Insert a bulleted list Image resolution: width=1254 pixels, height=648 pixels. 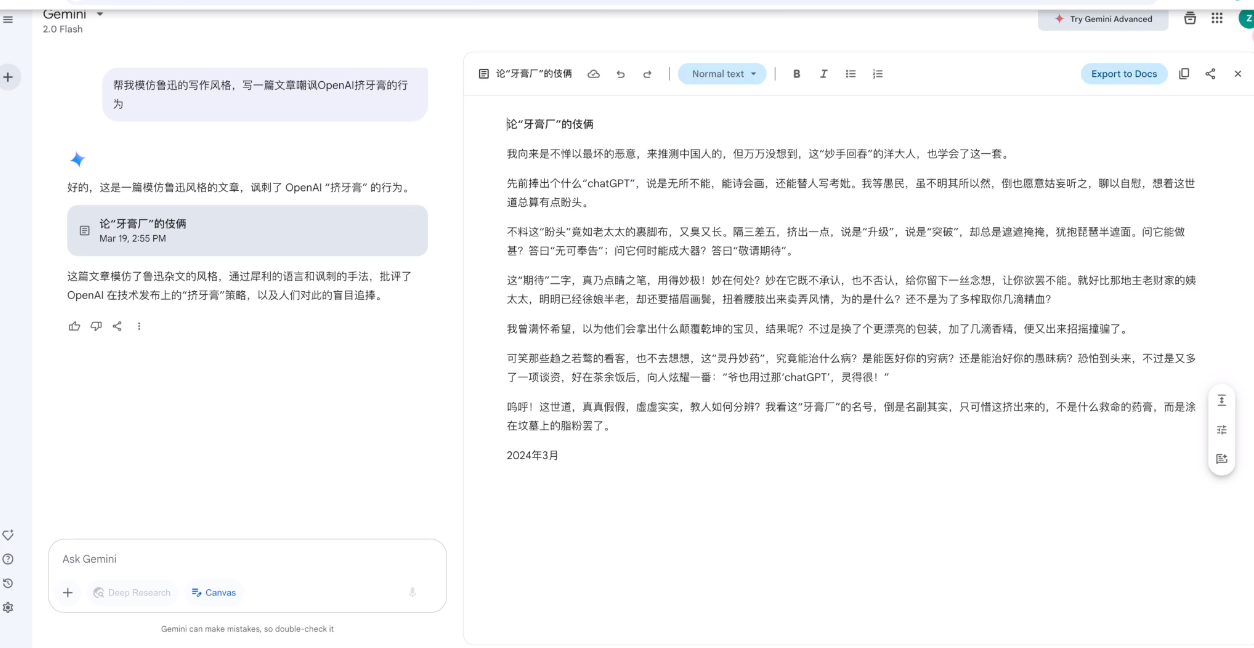(x=851, y=74)
